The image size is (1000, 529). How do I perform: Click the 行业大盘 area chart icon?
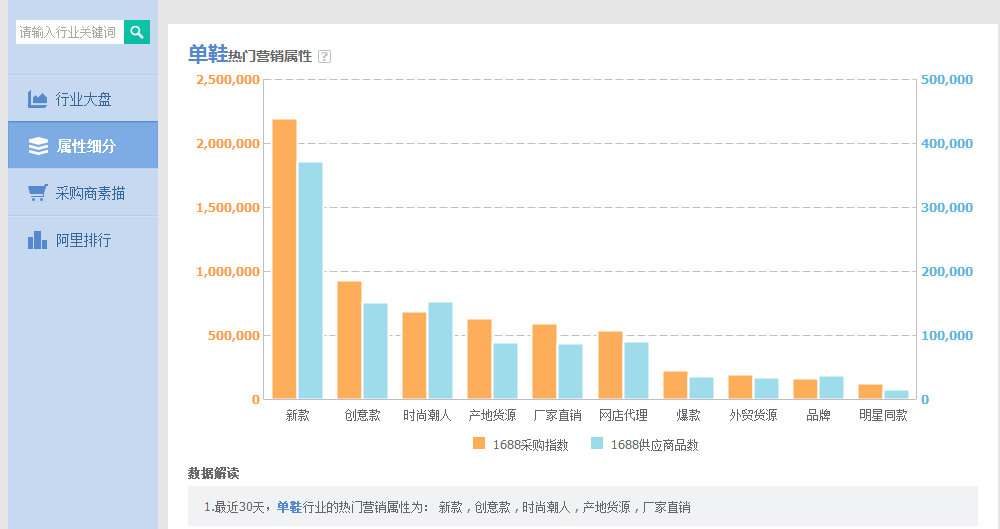click(x=38, y=99)
